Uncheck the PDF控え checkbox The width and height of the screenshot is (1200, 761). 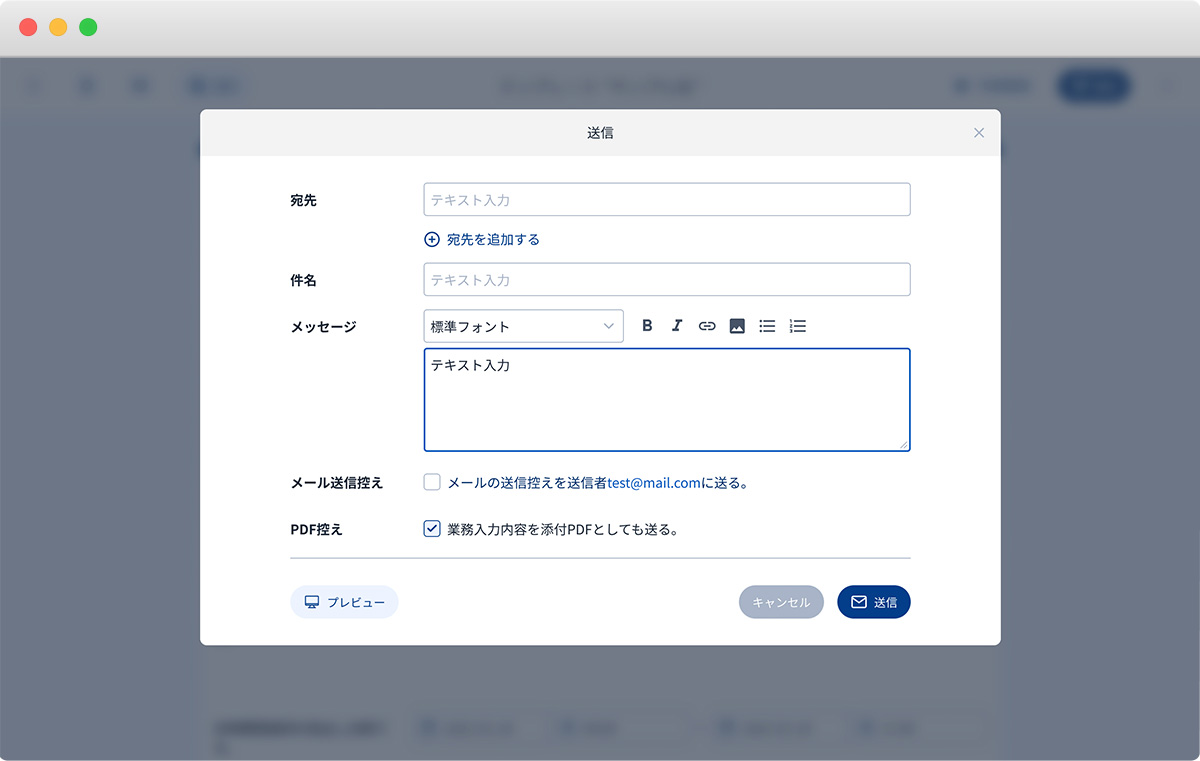coord(432,529)
